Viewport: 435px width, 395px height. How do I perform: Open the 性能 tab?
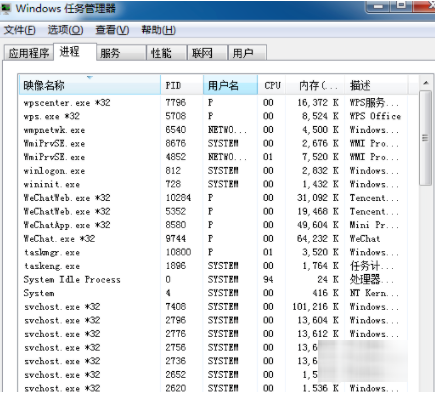point(167,53)
